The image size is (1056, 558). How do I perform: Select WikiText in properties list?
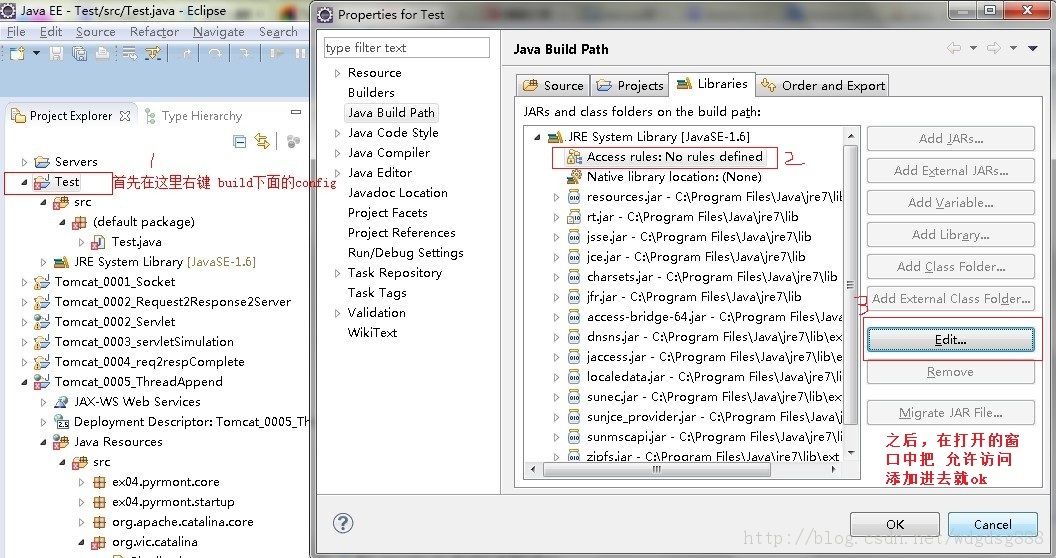pyautogui.click(x=372, y=333)
